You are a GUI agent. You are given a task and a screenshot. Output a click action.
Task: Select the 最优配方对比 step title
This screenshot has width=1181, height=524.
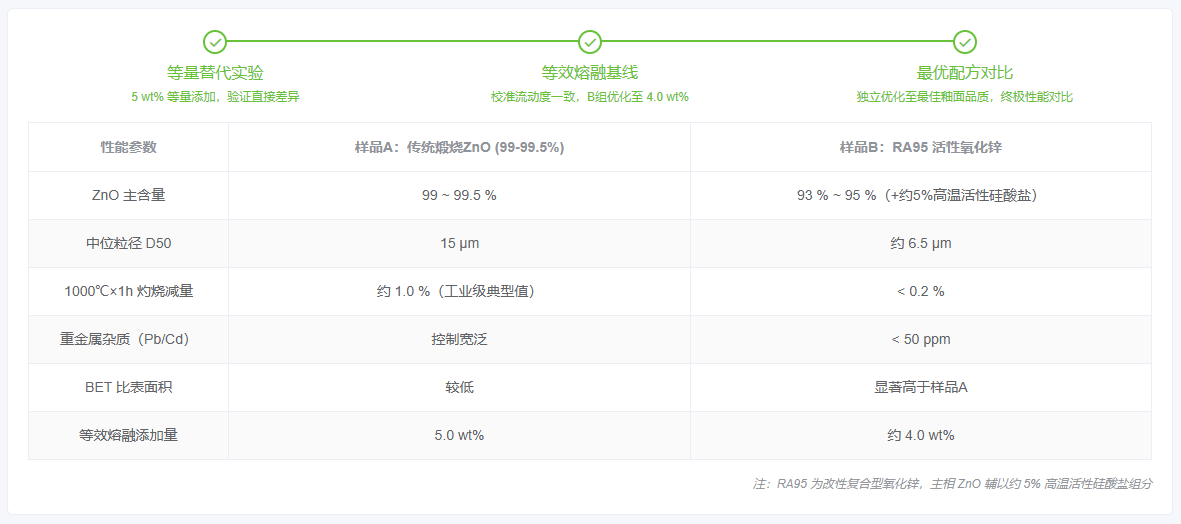click(965, 73)
